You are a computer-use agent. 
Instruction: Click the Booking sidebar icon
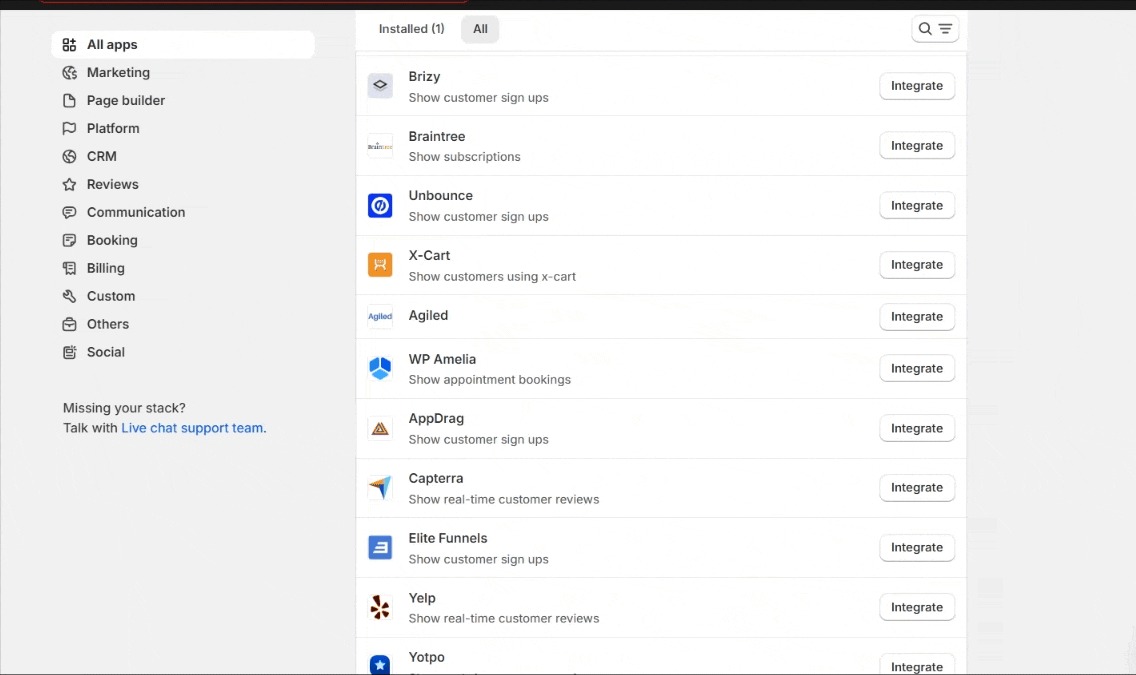click(70, 240)
